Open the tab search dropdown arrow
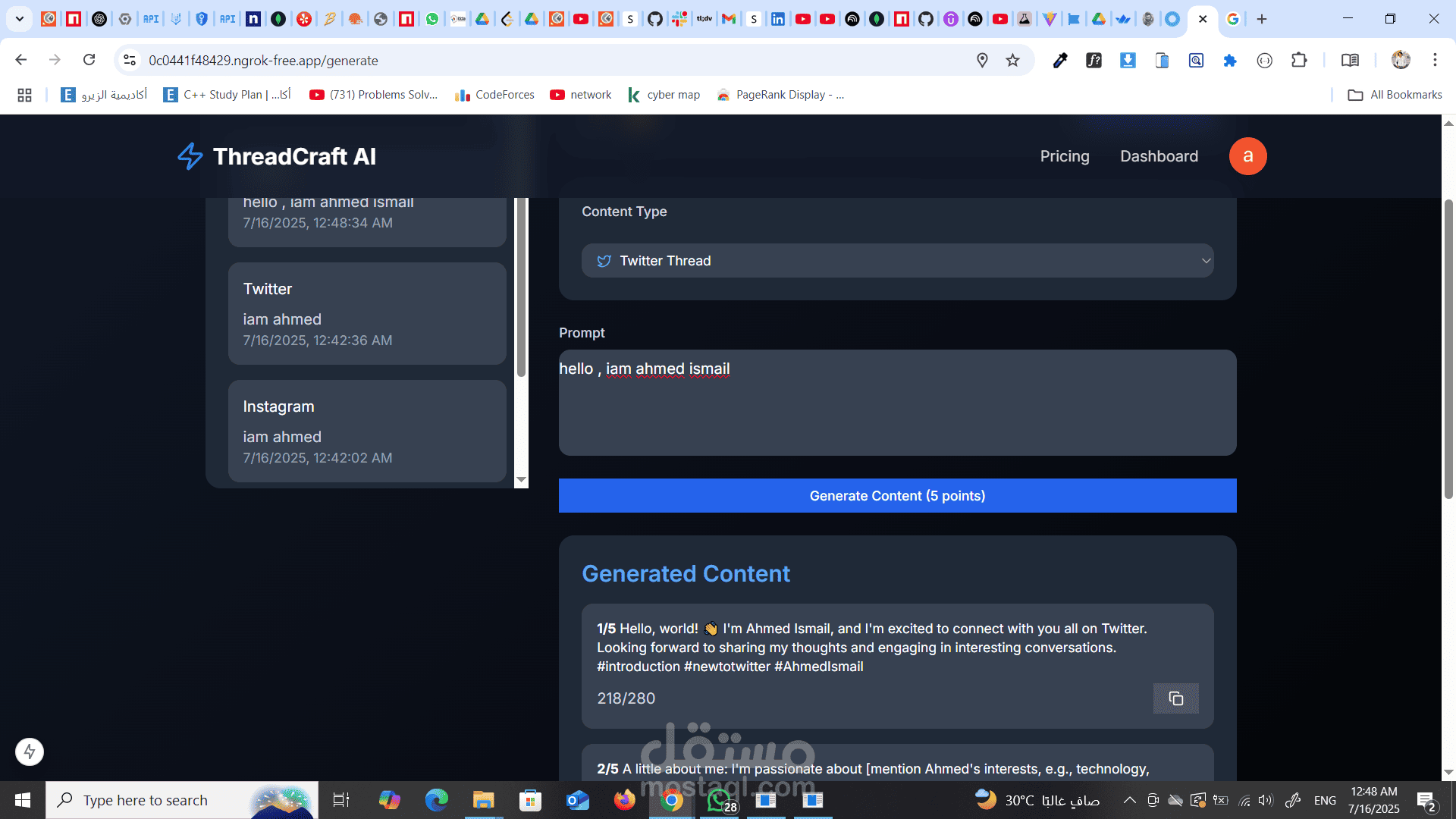The width and height of the screenshot is (1456, 819). (20, 19)
